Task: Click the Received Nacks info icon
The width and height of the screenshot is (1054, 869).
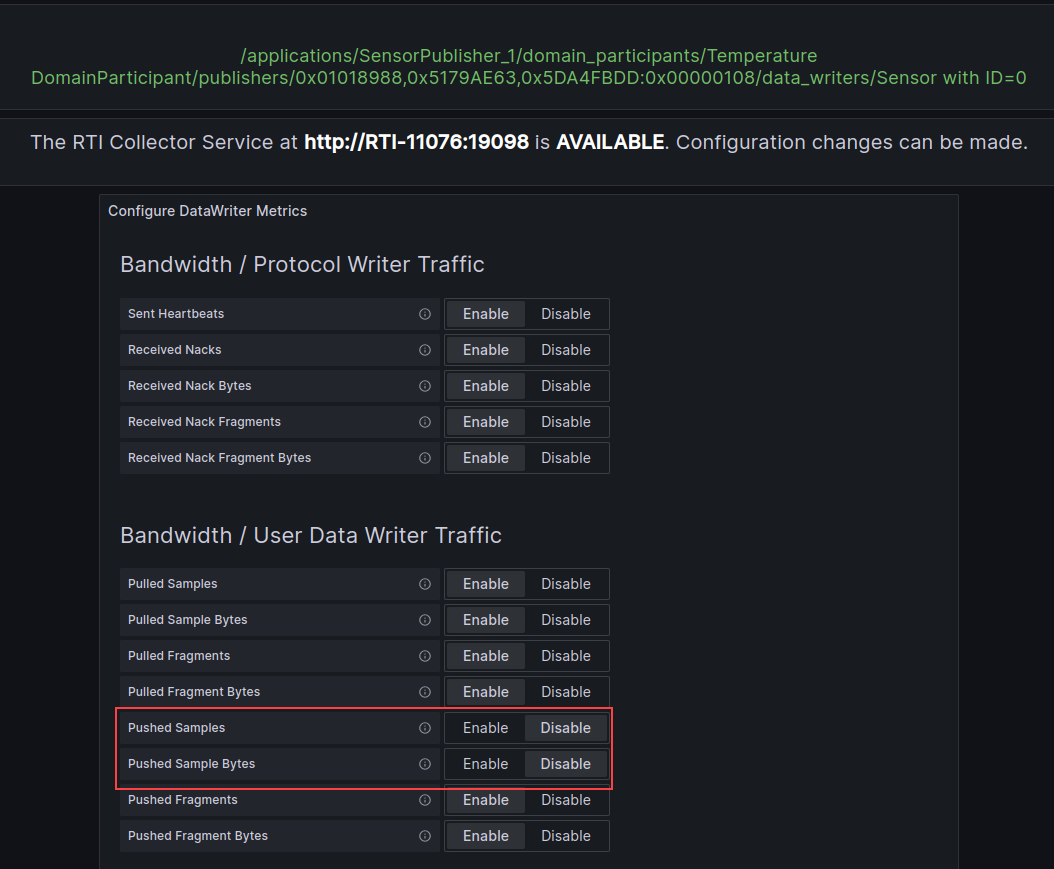Action: (x=424, y=349)
